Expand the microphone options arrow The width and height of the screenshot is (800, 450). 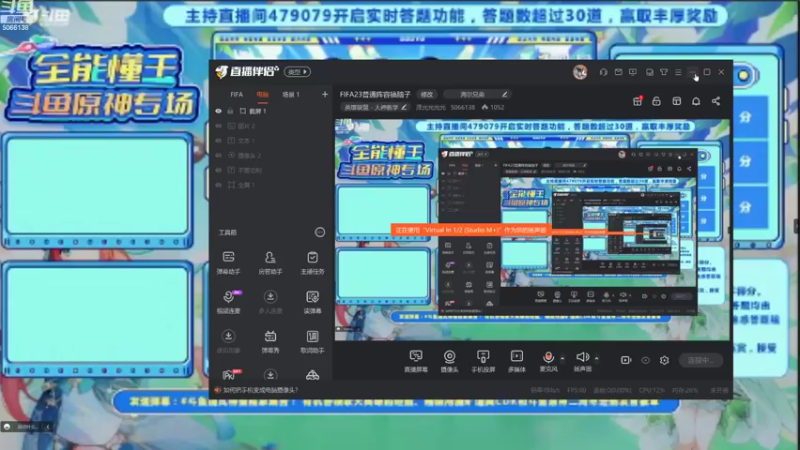click(x=563, y=358)
